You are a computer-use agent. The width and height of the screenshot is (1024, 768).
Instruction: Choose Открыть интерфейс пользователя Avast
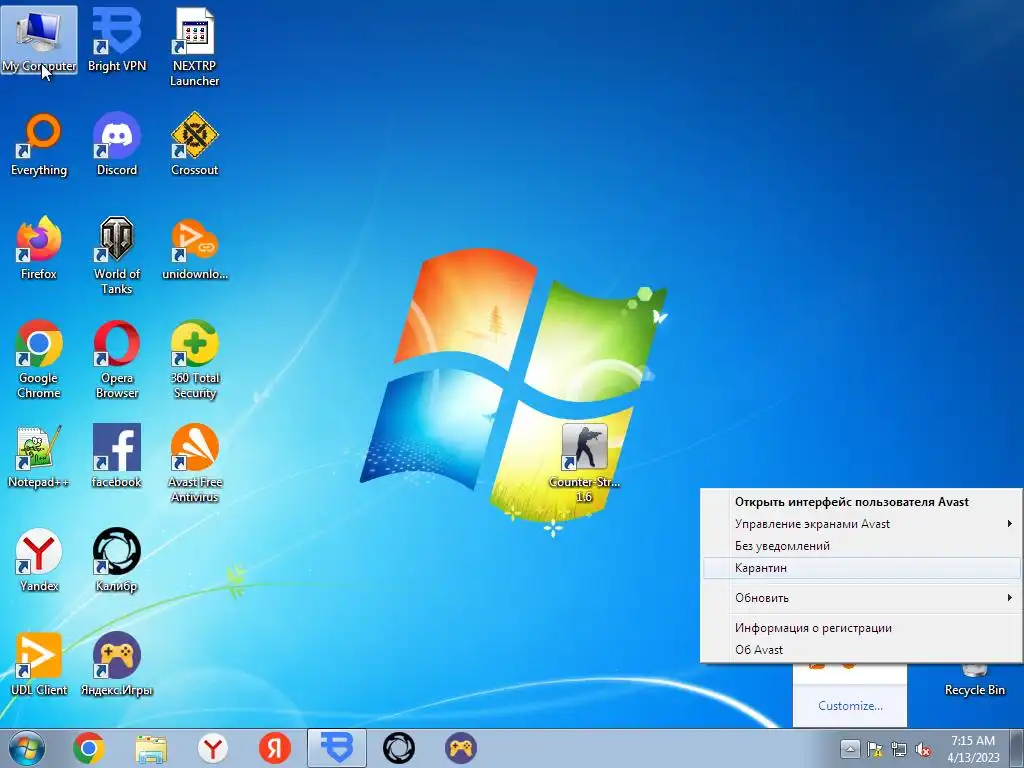861,502
